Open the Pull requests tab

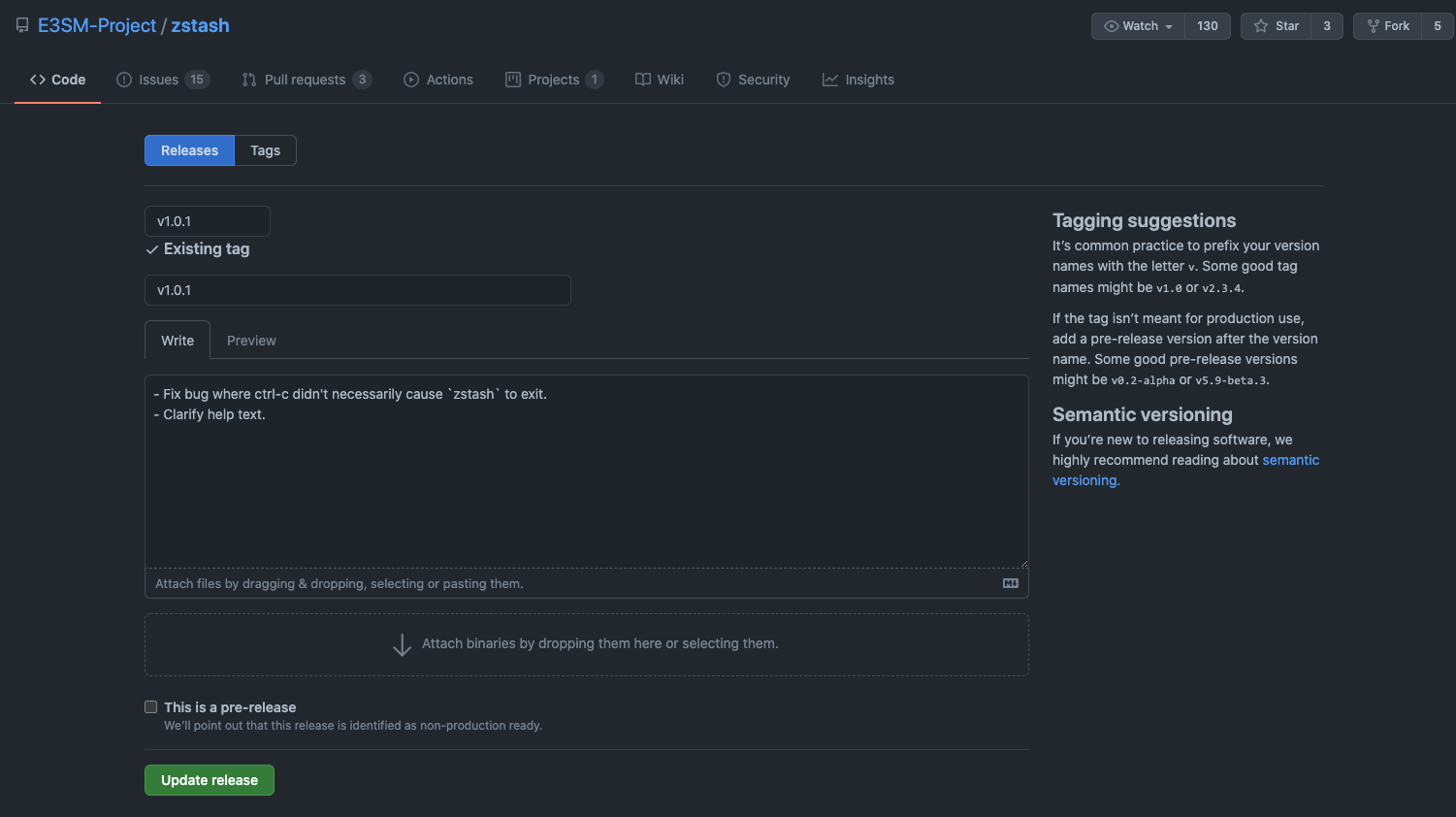(307, 80)
